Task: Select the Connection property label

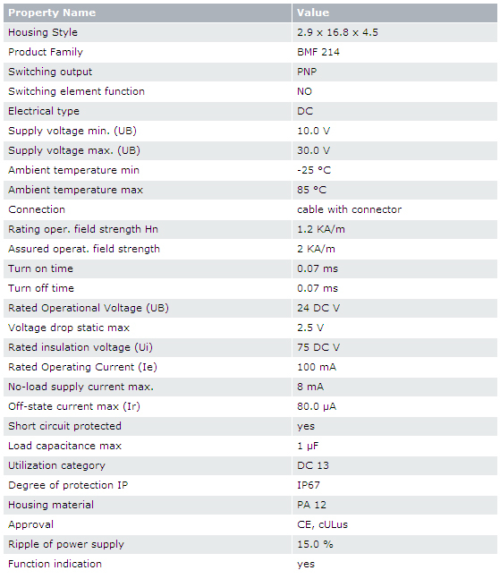Action: 37,209
